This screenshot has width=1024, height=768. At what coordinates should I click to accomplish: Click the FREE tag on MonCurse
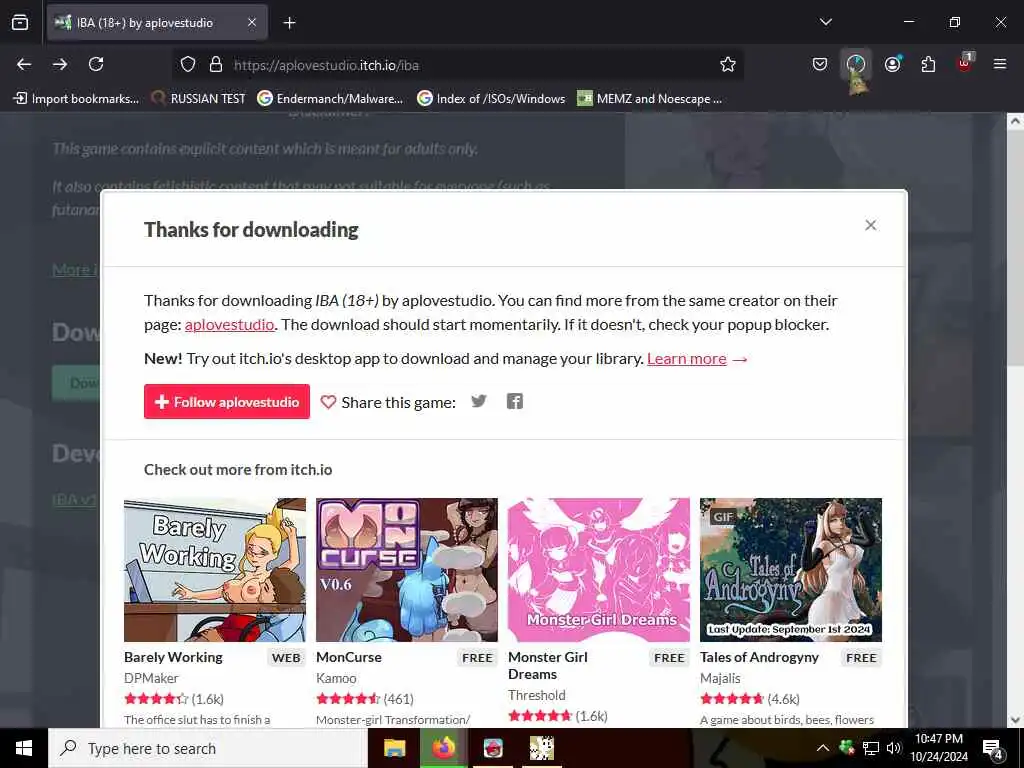[477, 658]
